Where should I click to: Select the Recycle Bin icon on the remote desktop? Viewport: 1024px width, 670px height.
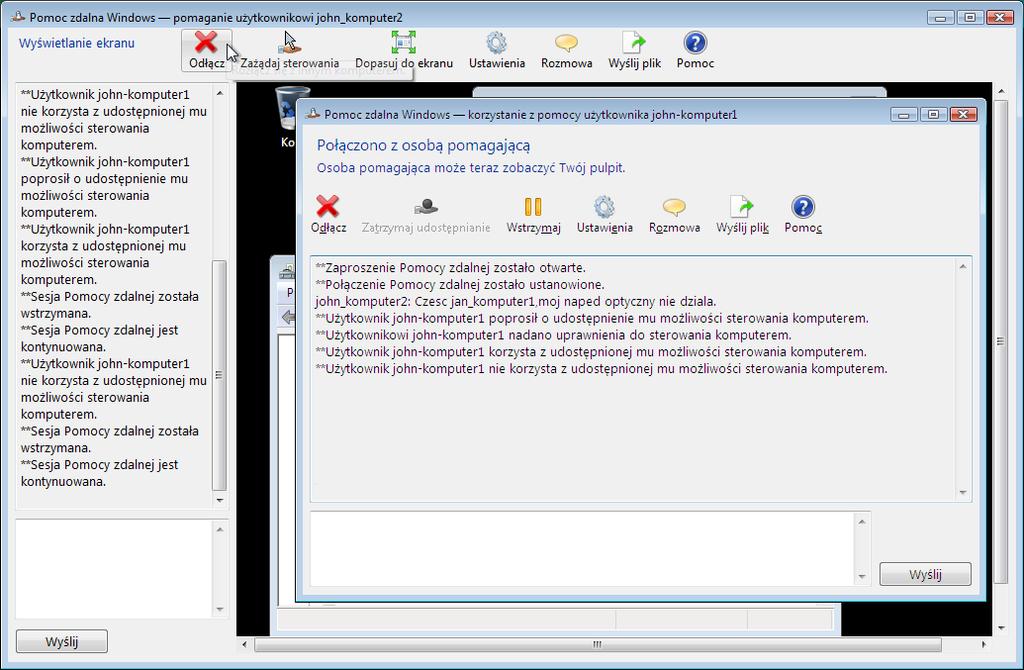coord(287,116)
